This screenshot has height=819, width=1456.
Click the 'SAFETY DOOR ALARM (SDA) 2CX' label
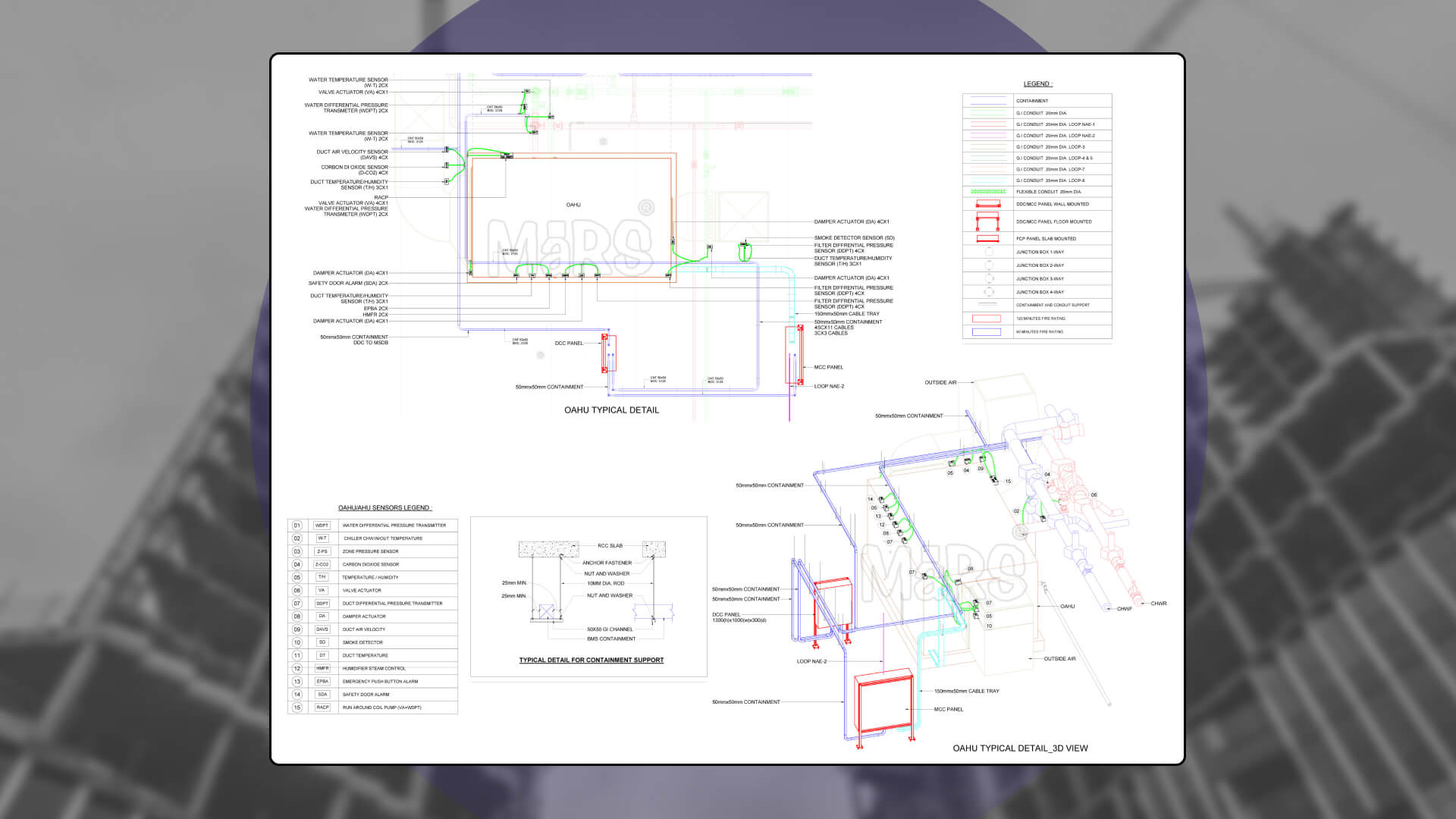click(x=348, y=284)
